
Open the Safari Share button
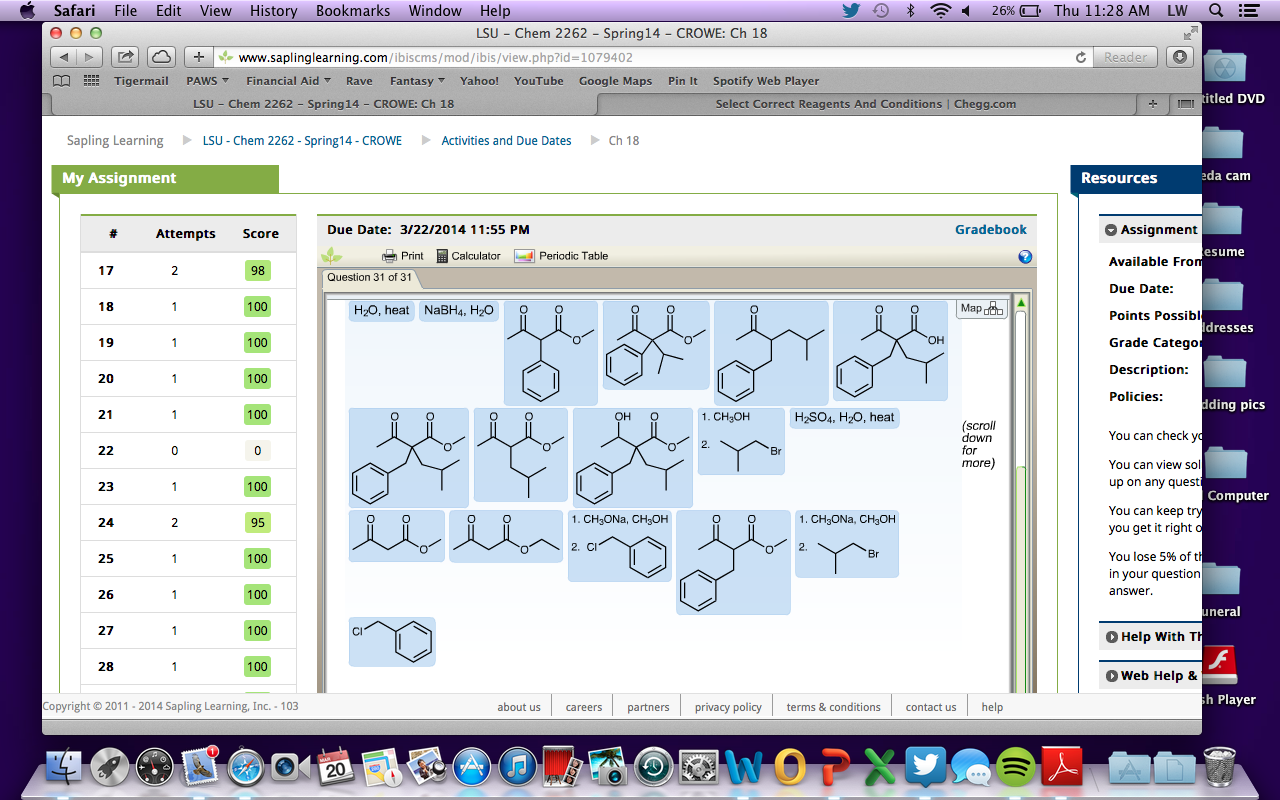click(125, 57)
